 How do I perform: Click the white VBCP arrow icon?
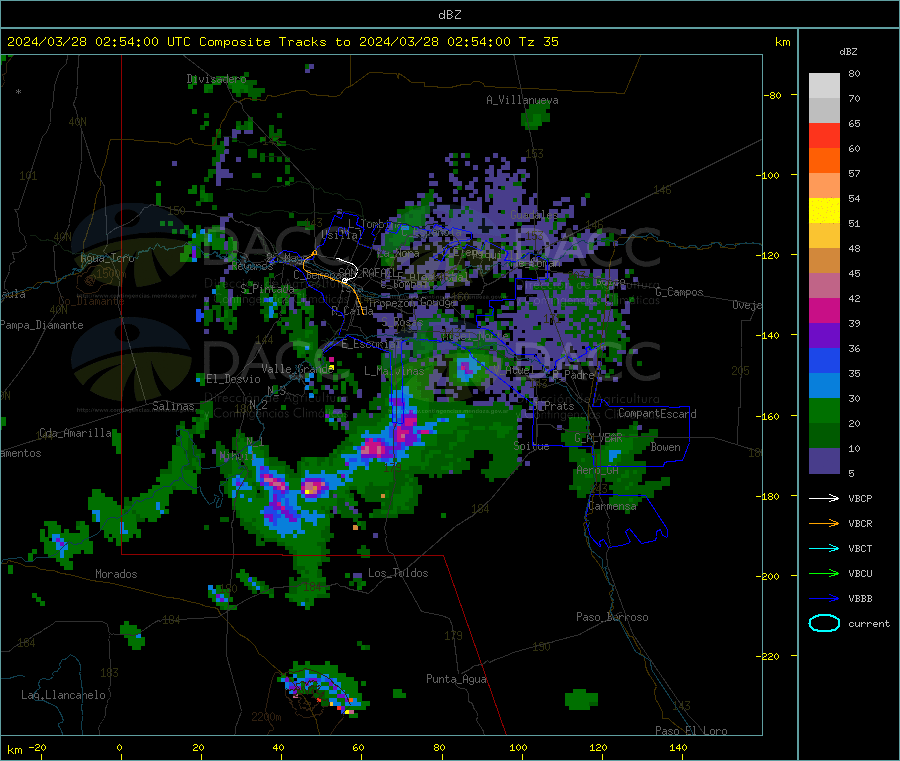click(824, 498)
